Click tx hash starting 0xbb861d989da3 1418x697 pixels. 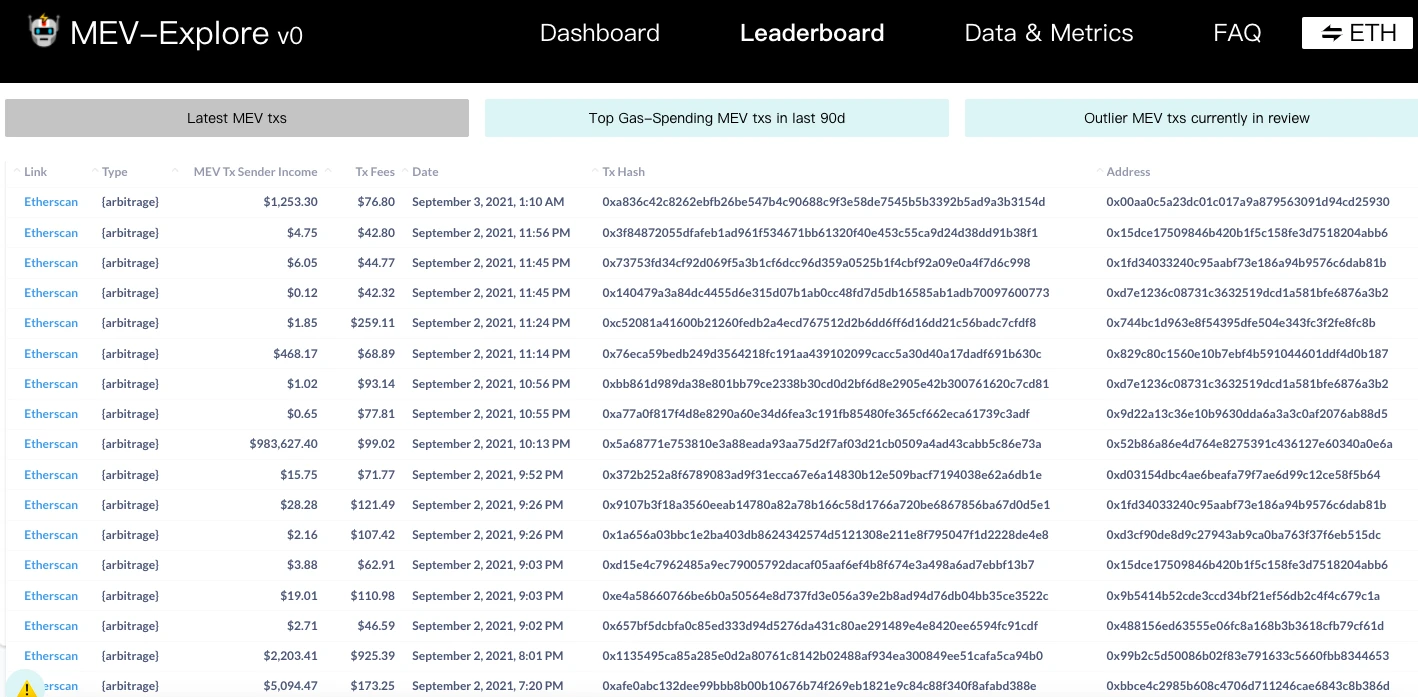(826, 384)
